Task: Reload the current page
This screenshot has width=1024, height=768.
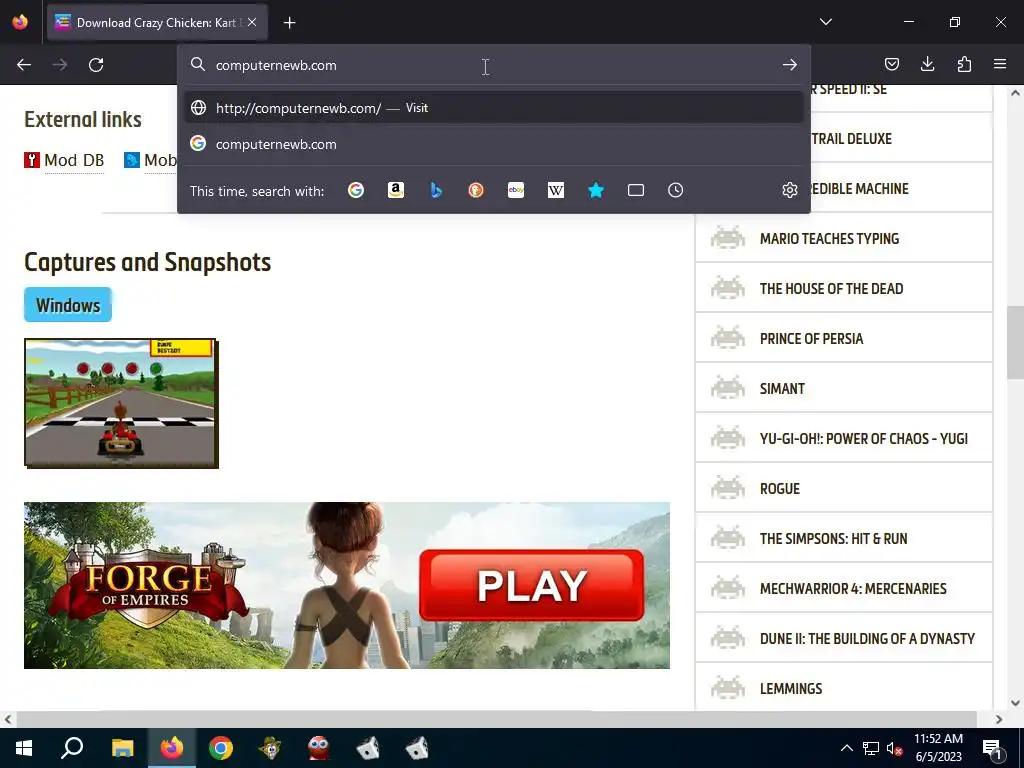Action: click(96, 65)
